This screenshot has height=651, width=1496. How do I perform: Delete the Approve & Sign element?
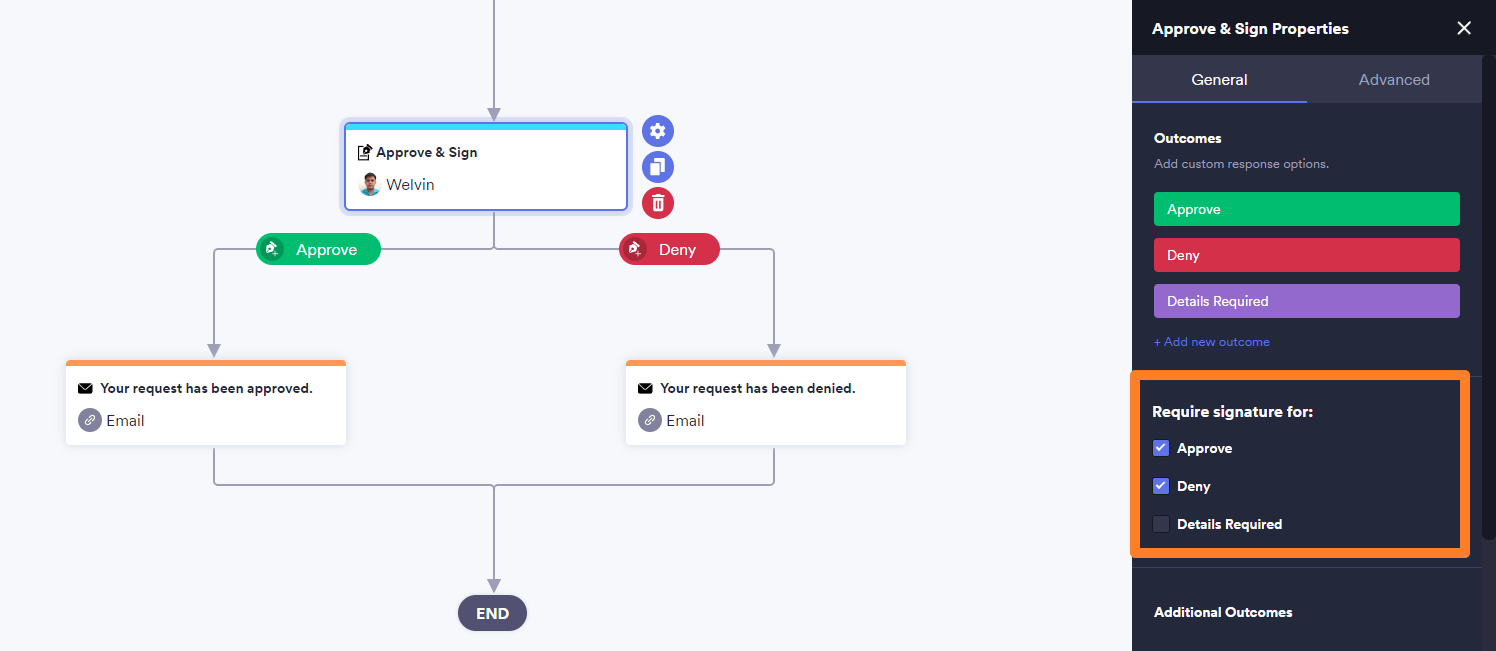tap(657, 203)
